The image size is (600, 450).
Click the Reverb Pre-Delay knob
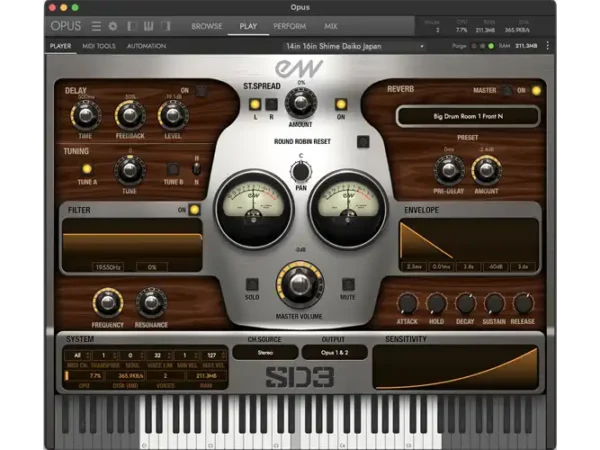pos(448,171)
